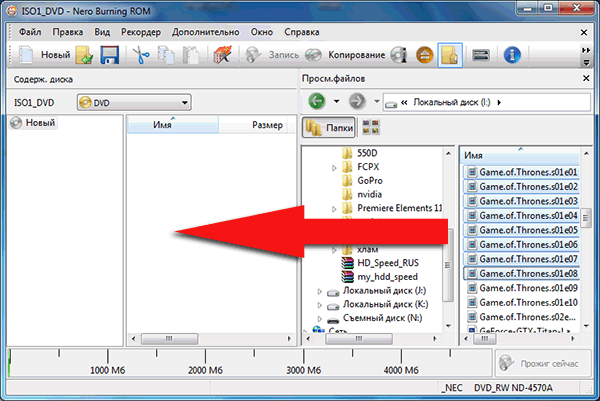Open the Справка menu
This screenshot has height=401, width=600.
coord(302,32)
